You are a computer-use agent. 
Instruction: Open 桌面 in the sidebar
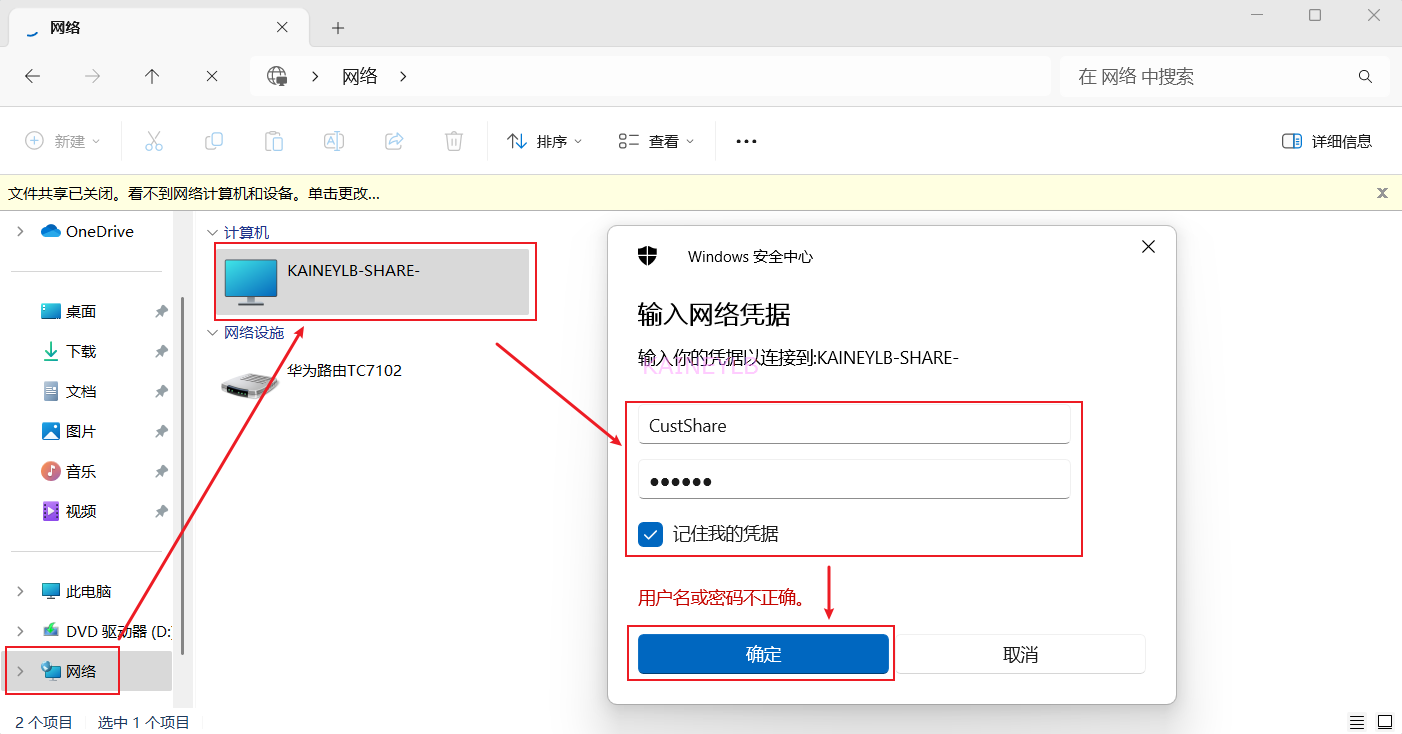pyautogui.click(x=81, y=311)
